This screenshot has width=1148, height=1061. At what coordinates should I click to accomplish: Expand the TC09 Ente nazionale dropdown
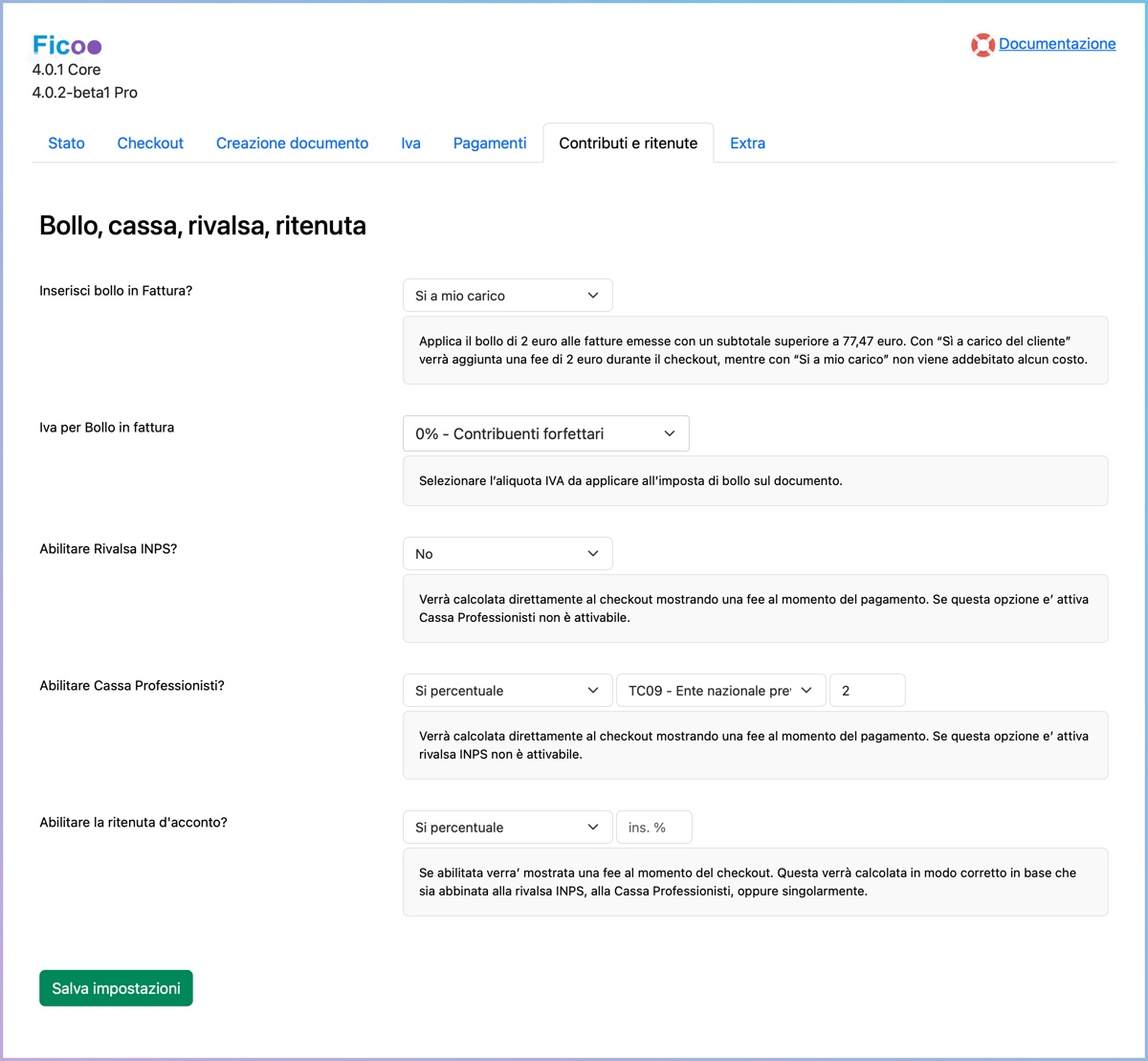click(x=720, y=691)
